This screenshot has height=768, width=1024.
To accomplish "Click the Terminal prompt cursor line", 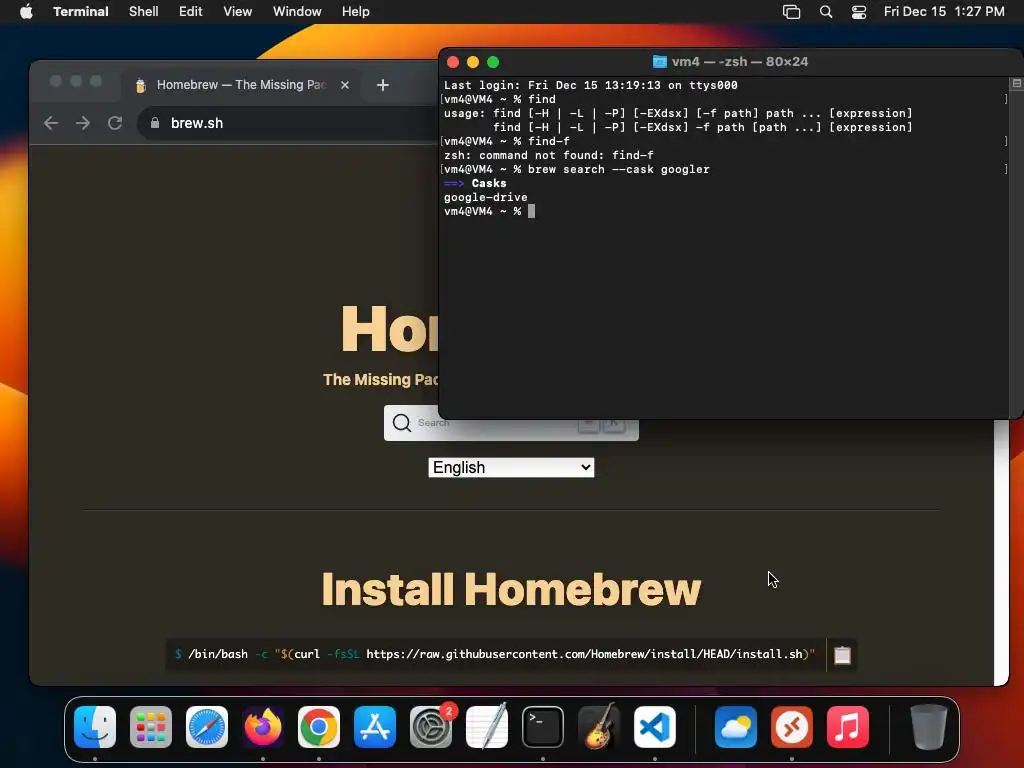I will click(x=490, y=211).
